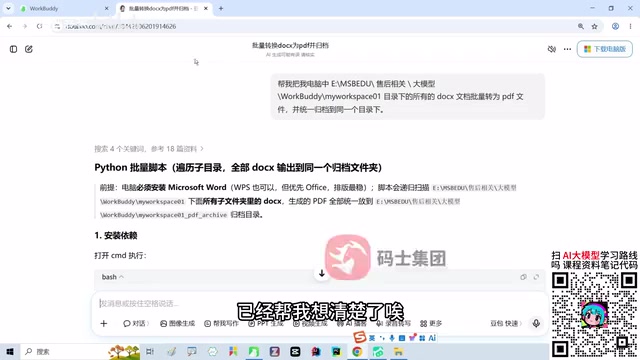The height and width of the screenshot is (360, 640).
Task: Open the Windows Start menu
Action: click(10, 351)
